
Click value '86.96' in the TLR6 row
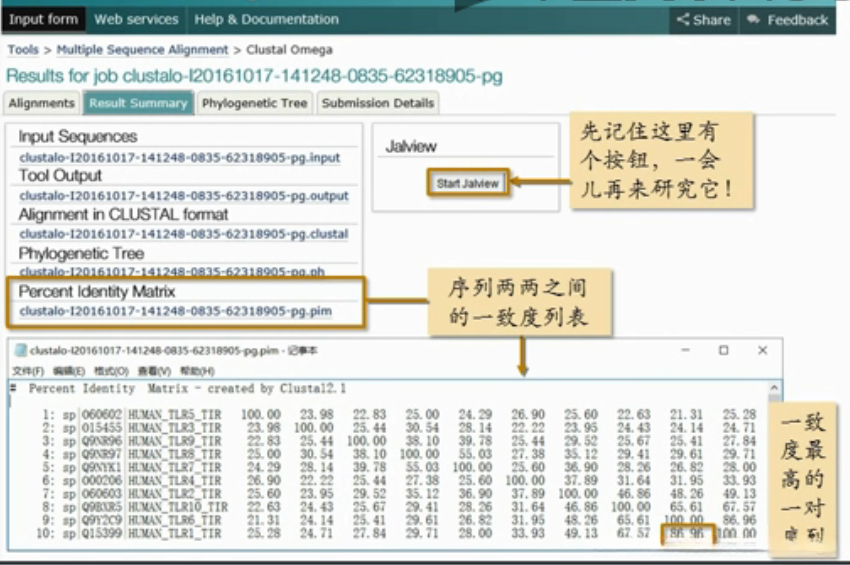pyautogui.click(x=739, y=521)
